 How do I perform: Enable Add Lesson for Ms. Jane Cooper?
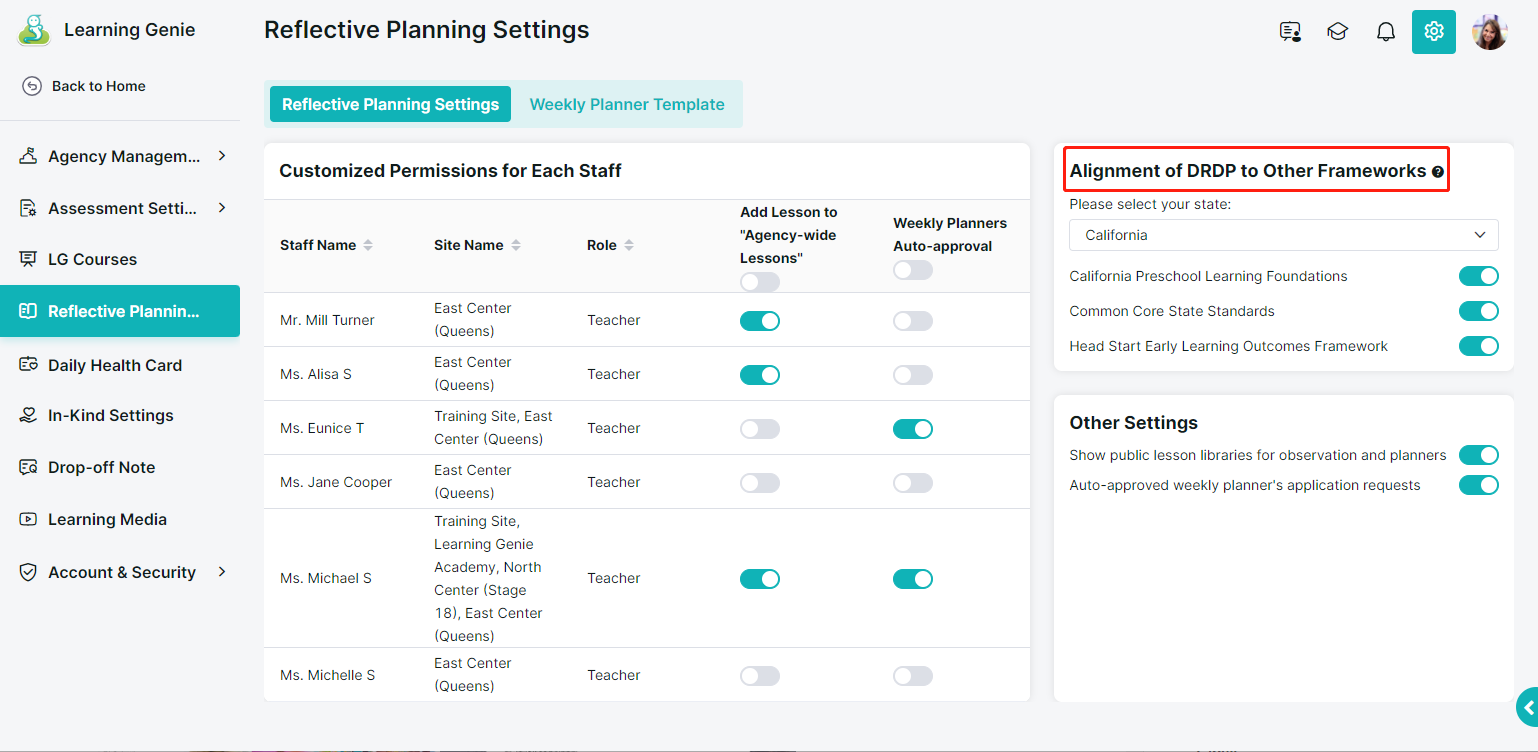760,483
